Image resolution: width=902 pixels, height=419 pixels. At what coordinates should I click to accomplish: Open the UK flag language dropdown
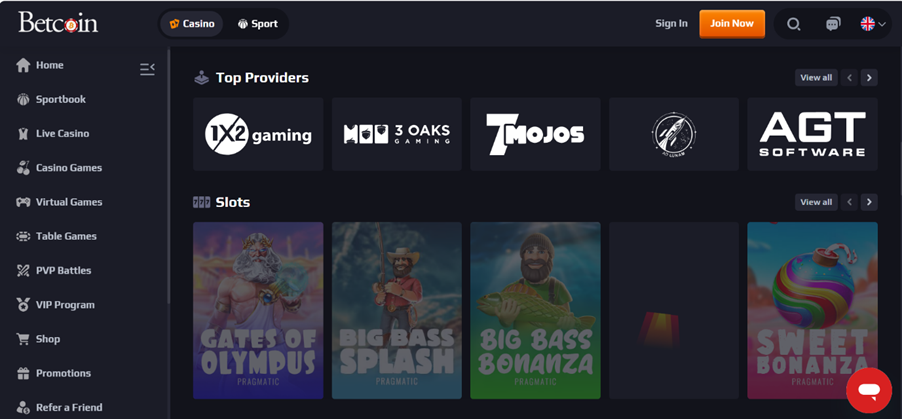(873, 24)
